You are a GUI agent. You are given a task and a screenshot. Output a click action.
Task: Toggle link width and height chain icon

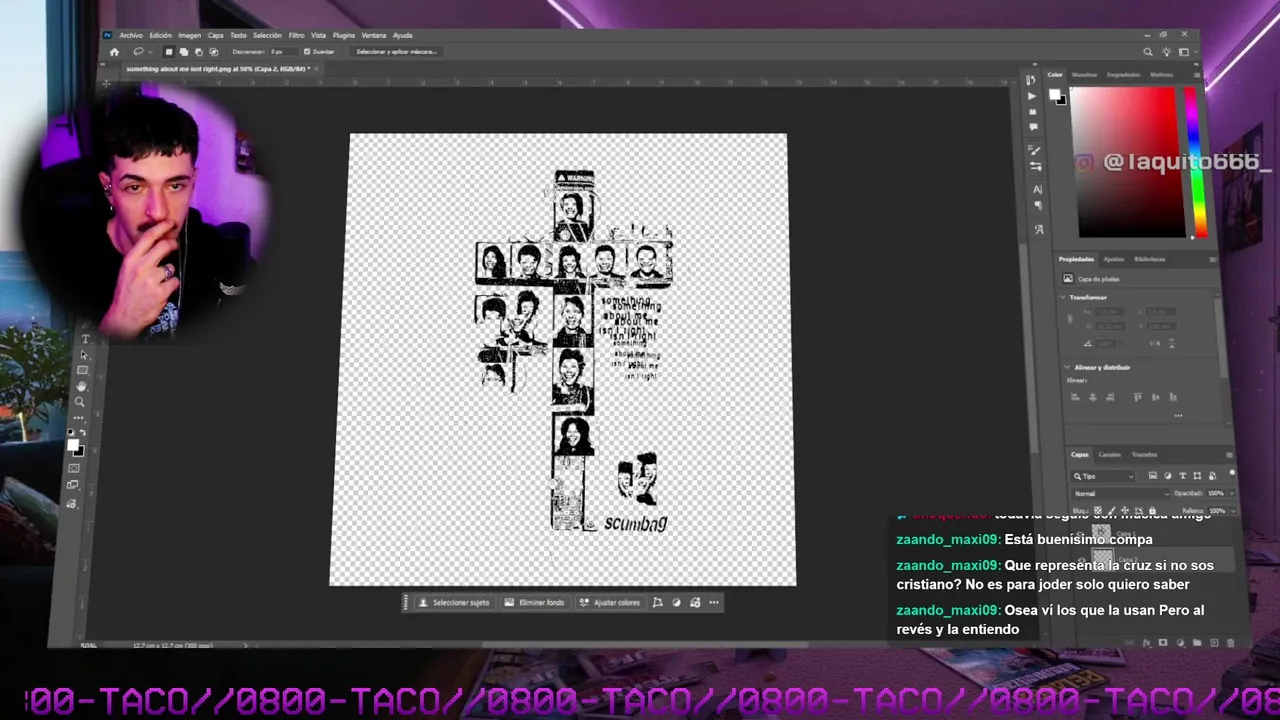point(1070,319)
